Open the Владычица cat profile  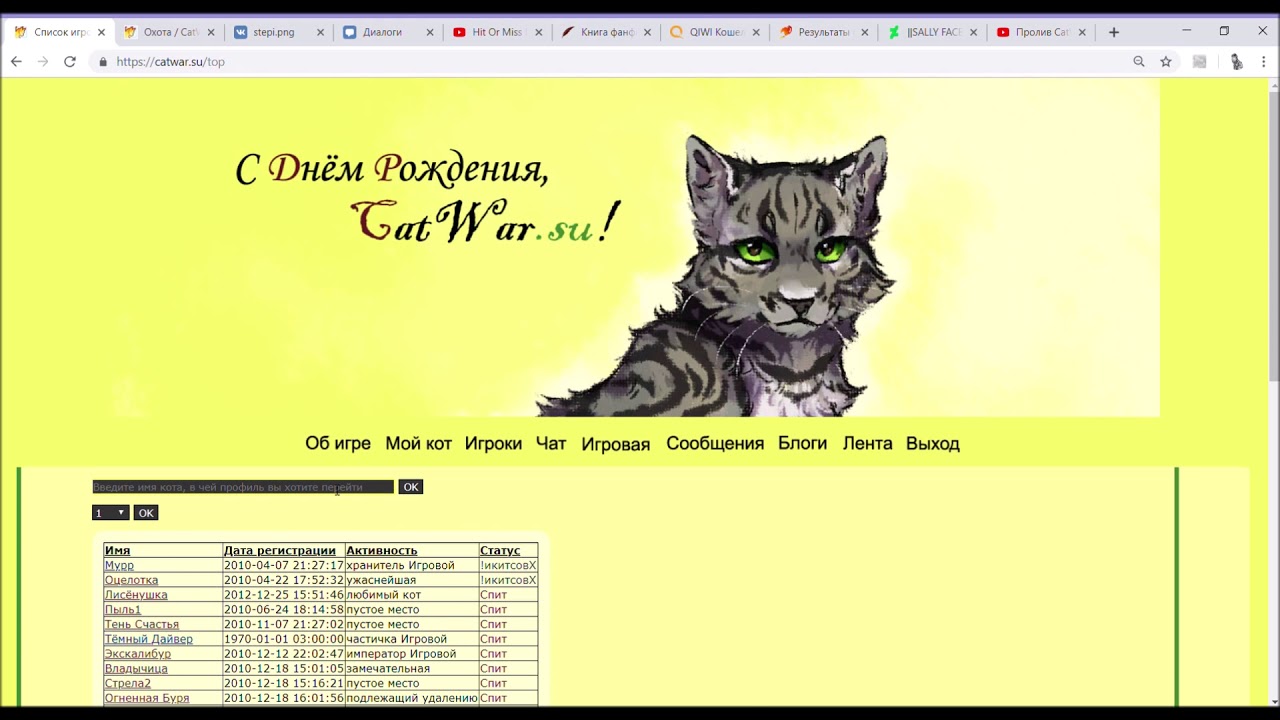click(x=136, y=668)
